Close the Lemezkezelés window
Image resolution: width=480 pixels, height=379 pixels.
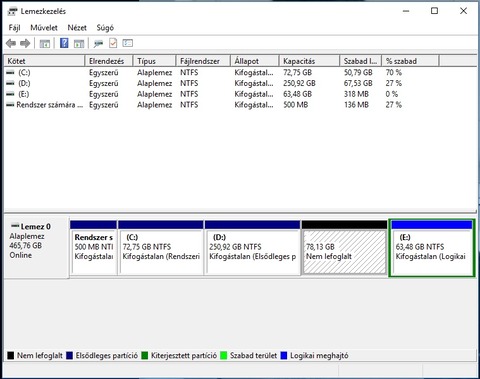[x=463, y=11]
